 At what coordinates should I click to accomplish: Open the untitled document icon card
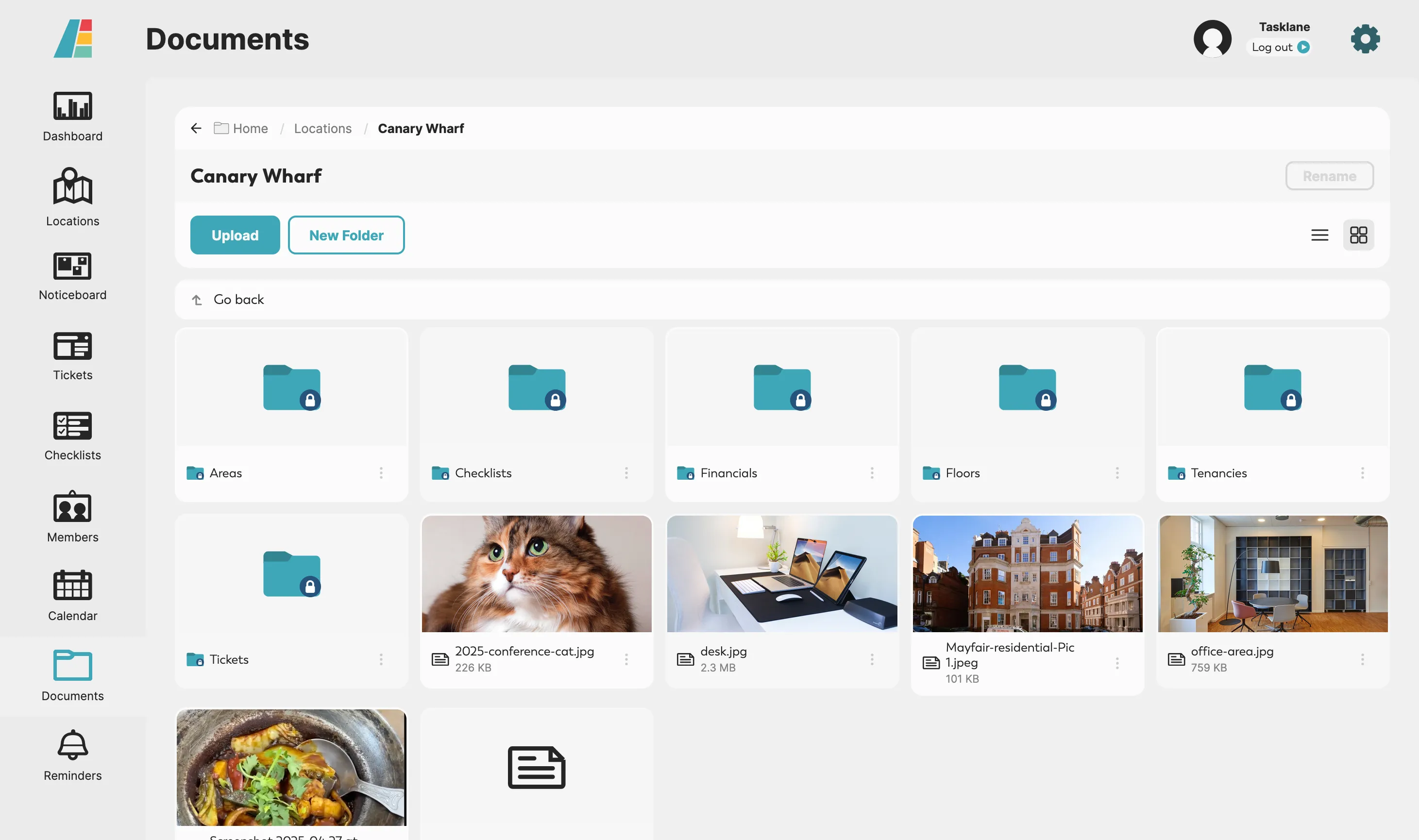click(536, 767)
